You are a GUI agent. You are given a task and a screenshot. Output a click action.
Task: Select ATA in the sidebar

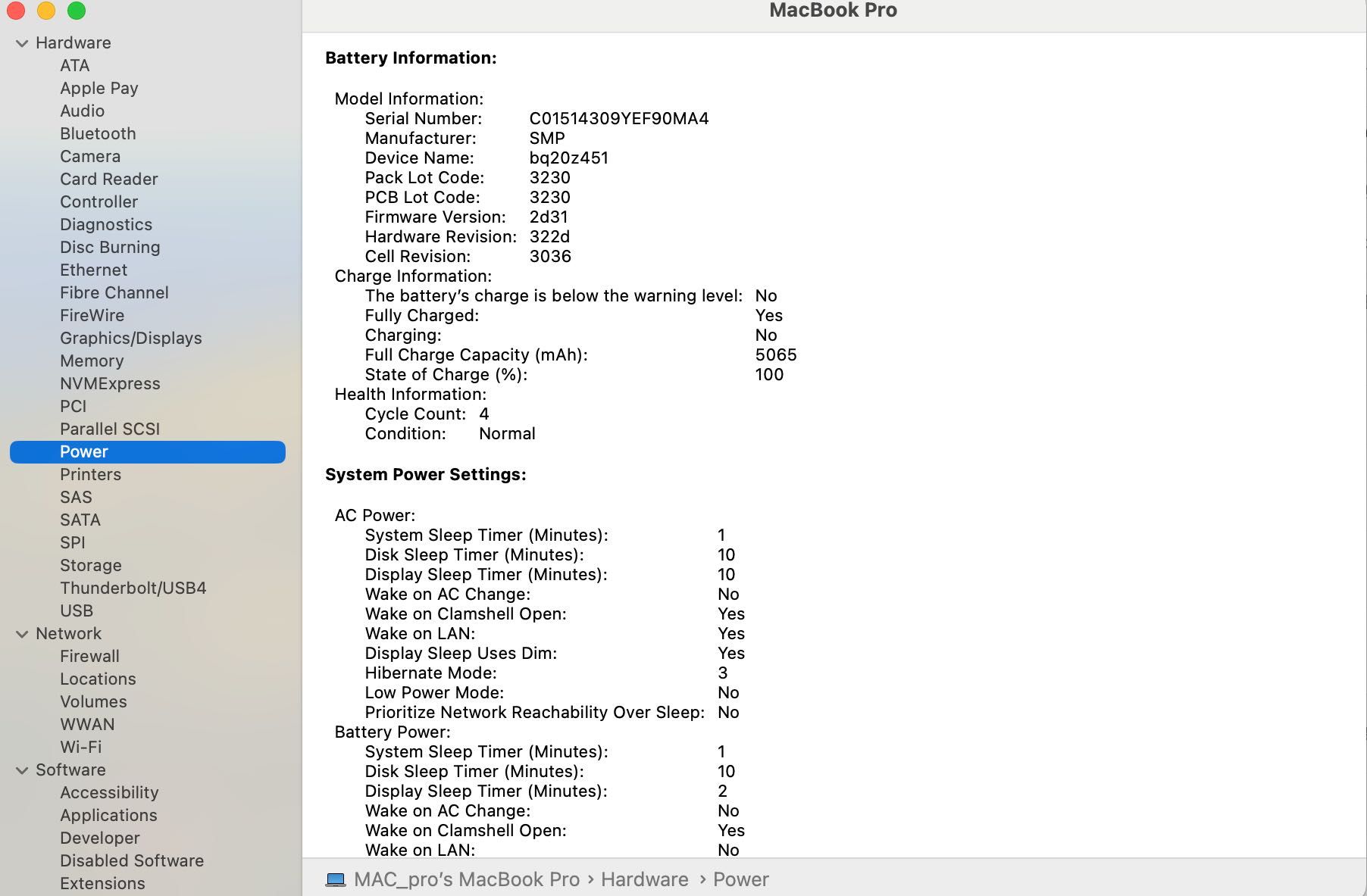coord(75,66)
